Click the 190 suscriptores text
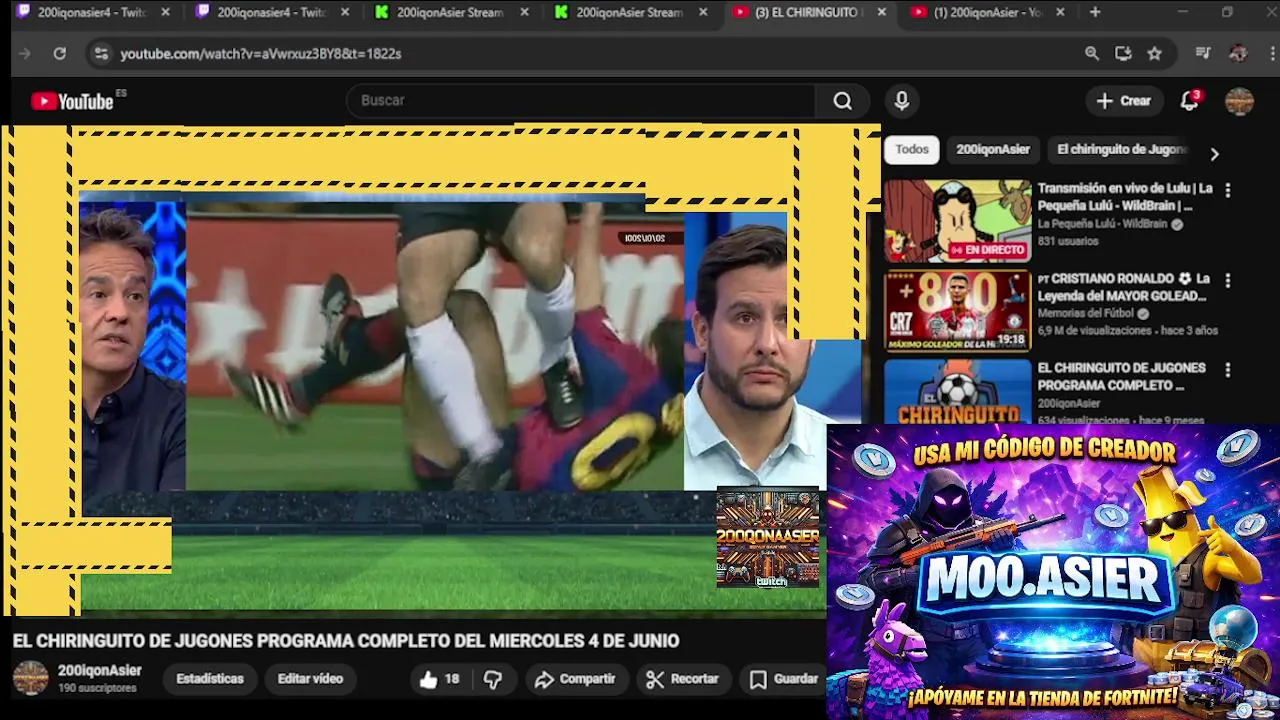Image resolution: width=1280 pixels, height=720 pixels. tap(97, 689)
